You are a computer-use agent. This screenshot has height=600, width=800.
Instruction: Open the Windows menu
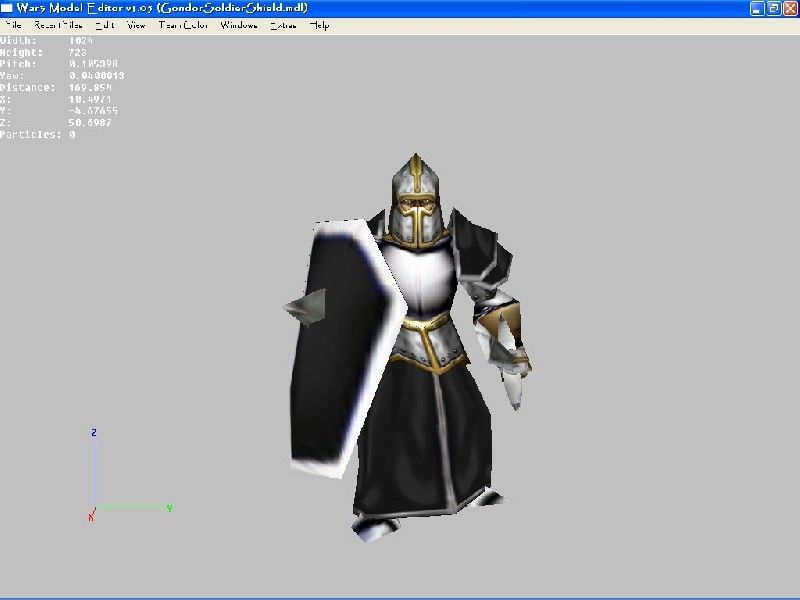(239, 25)
